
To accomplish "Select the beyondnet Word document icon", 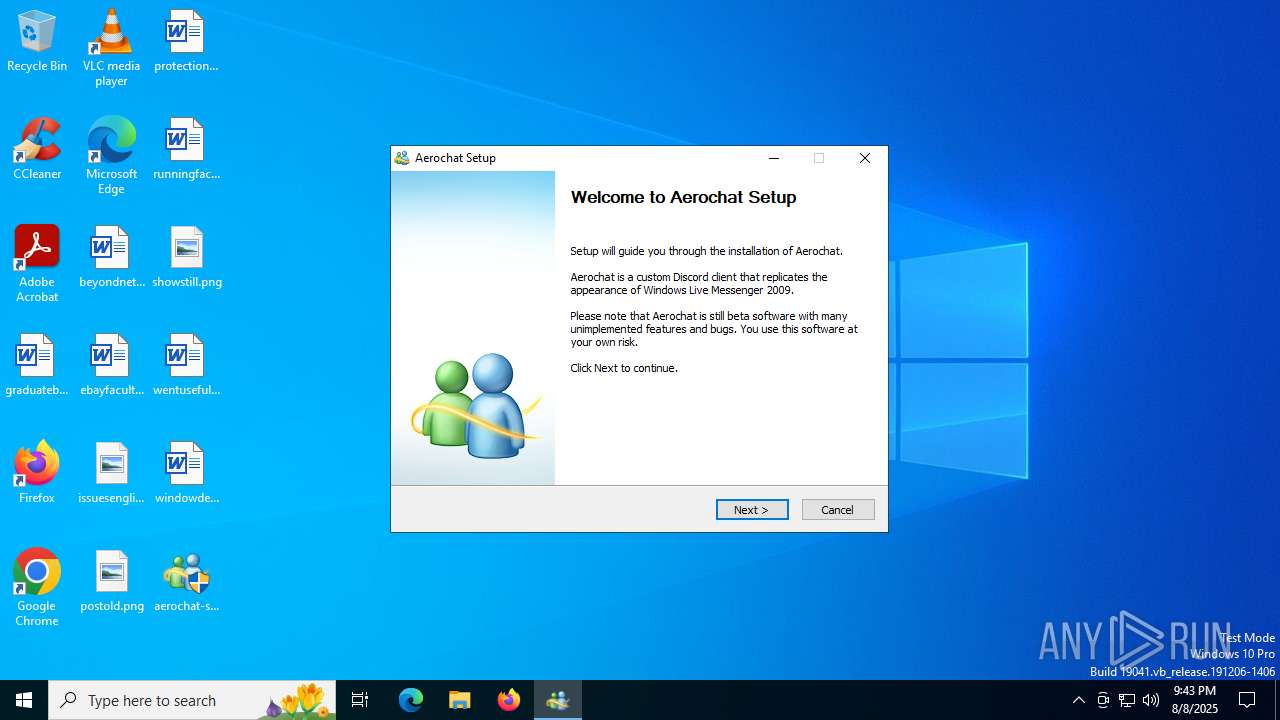I will (x=111, y=258).
